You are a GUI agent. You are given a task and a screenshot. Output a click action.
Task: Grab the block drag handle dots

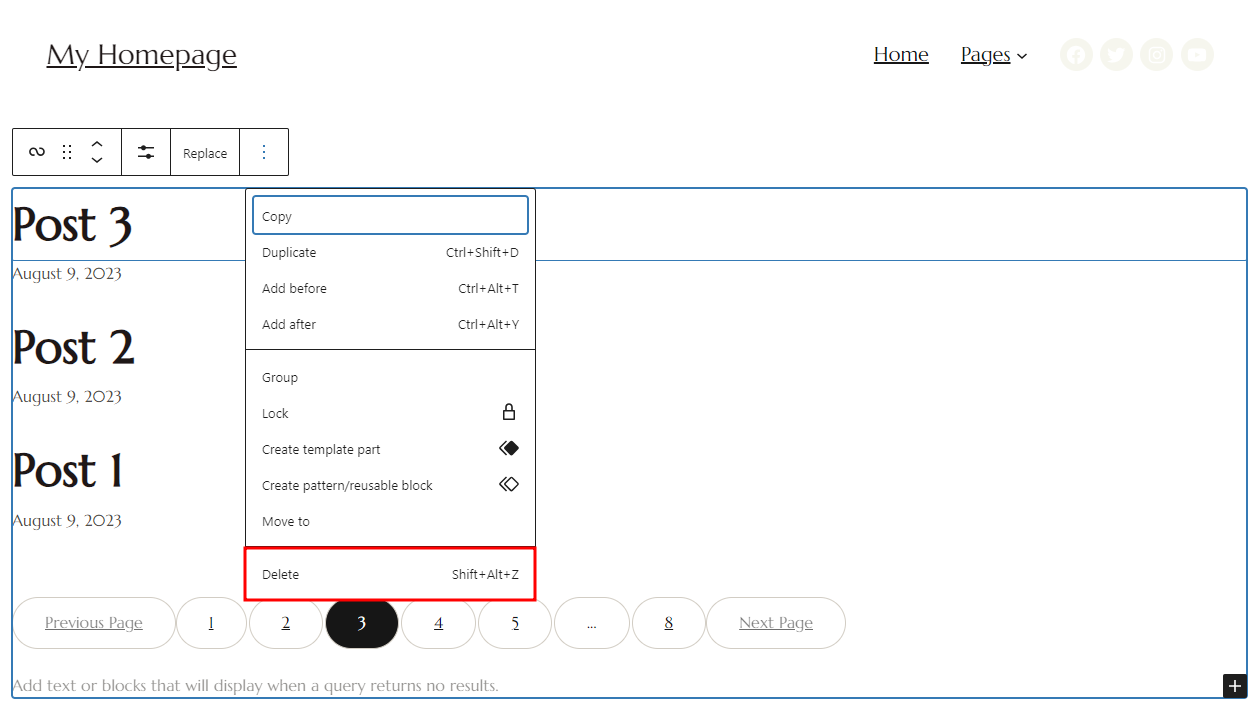coord(67,151)
